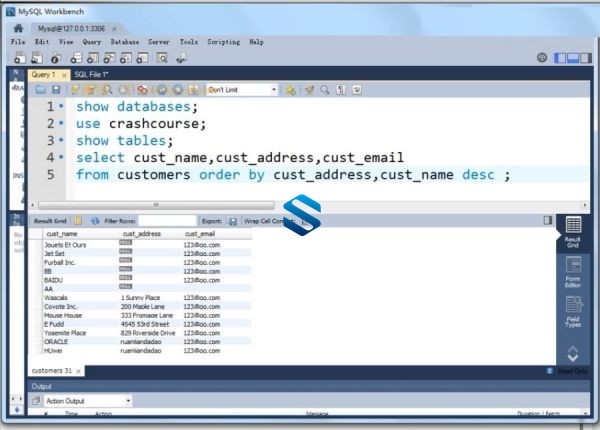
Task: Open the home screen tab icon
Action: 18,28
